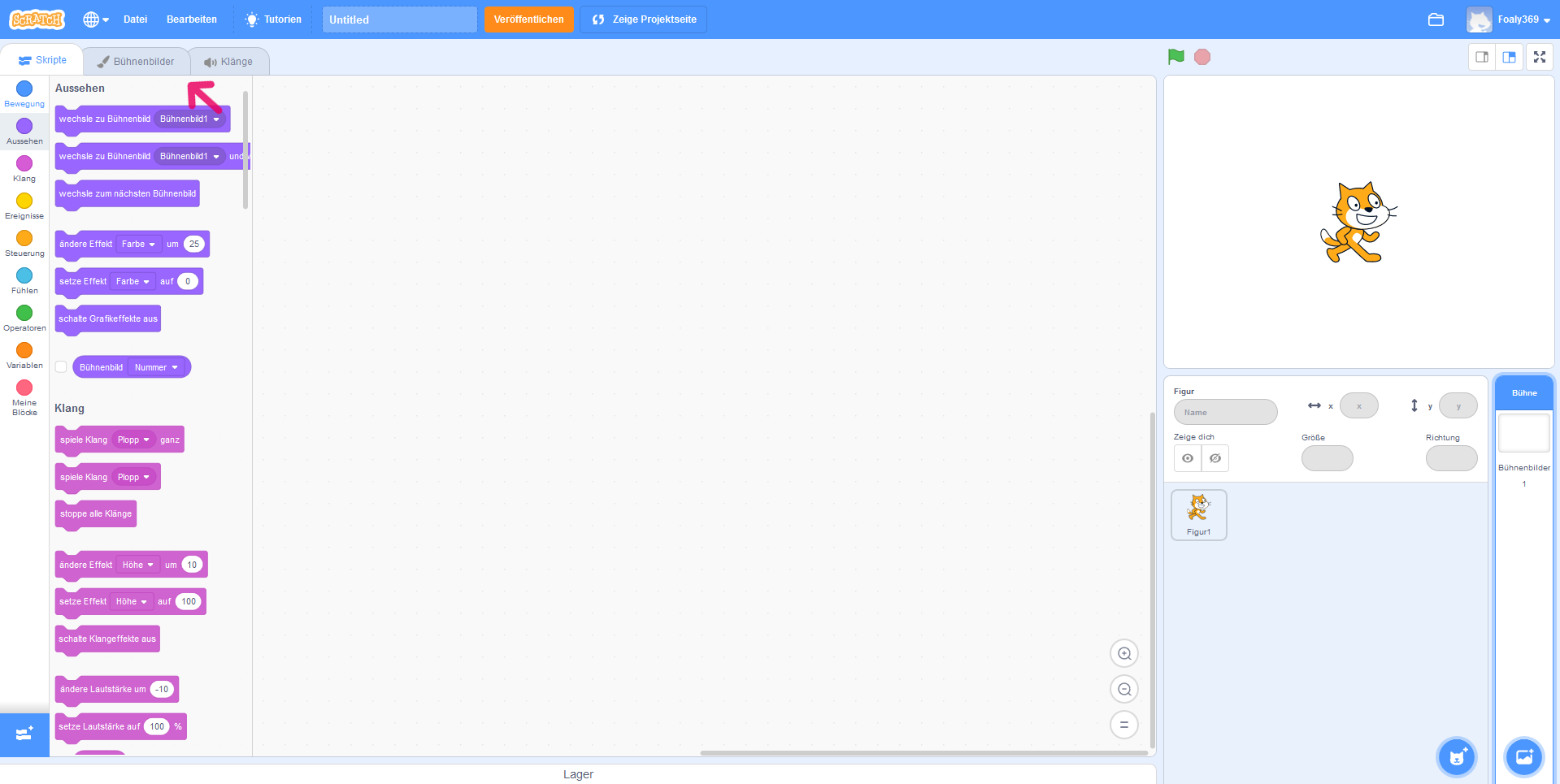Open the My Stuff folder icon
The image size is (1560, 784).
pos(1436,19)
